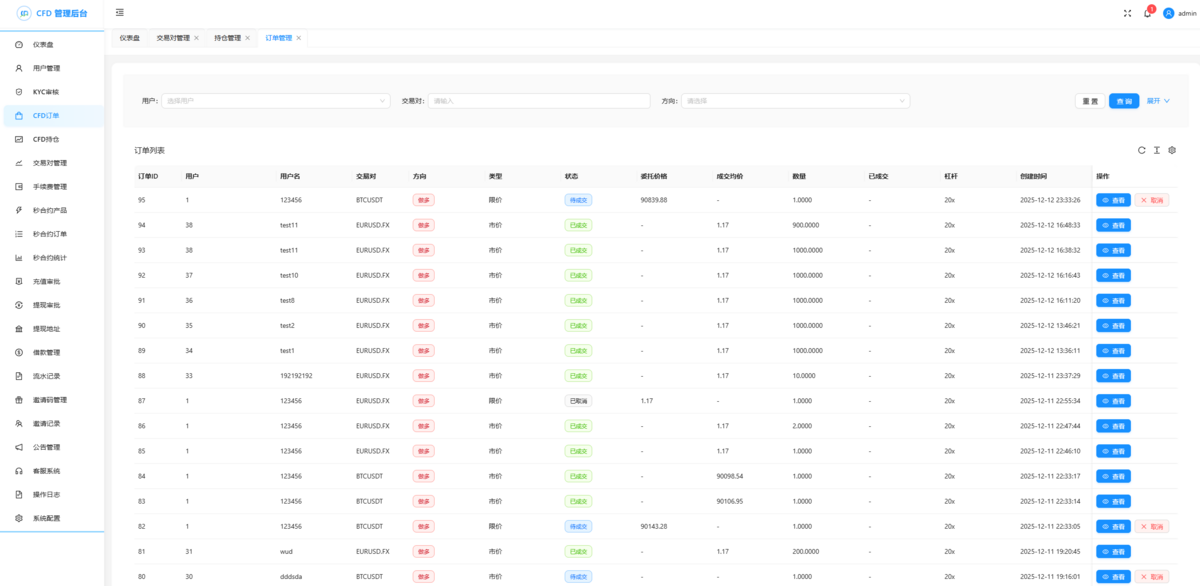Open table density settings icon

pyautogui.click(x=1156, y=150)
